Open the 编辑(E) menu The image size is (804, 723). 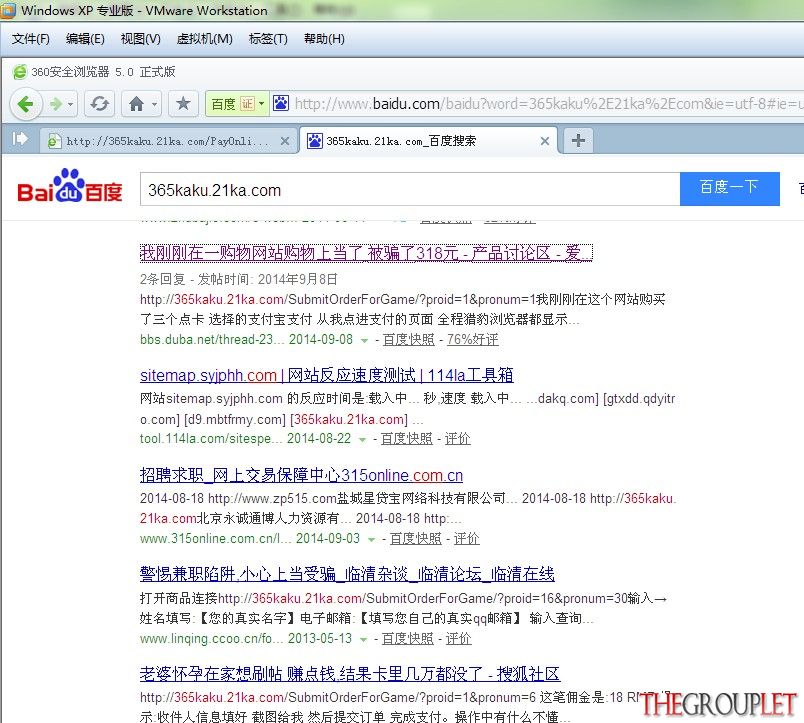[x=85, y=39]
